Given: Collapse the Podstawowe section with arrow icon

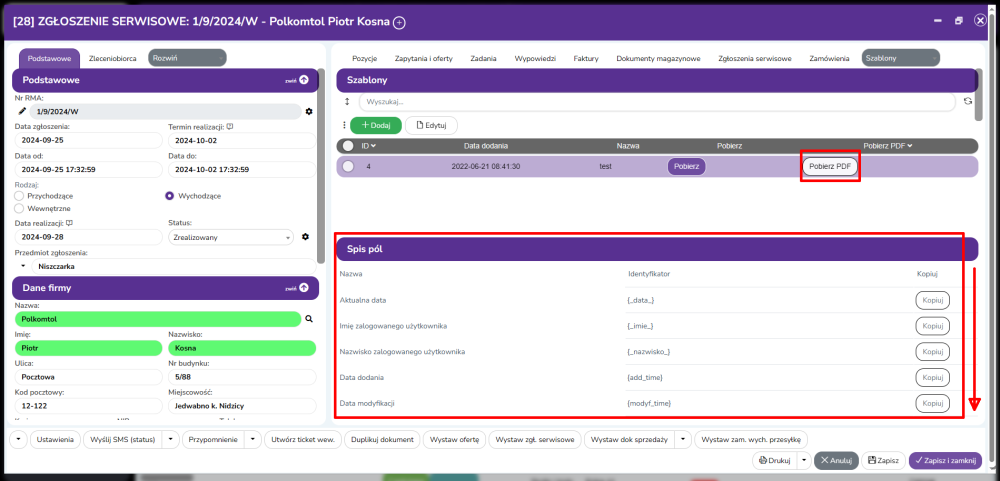Looking at the screenshot, I should (303, 80).
